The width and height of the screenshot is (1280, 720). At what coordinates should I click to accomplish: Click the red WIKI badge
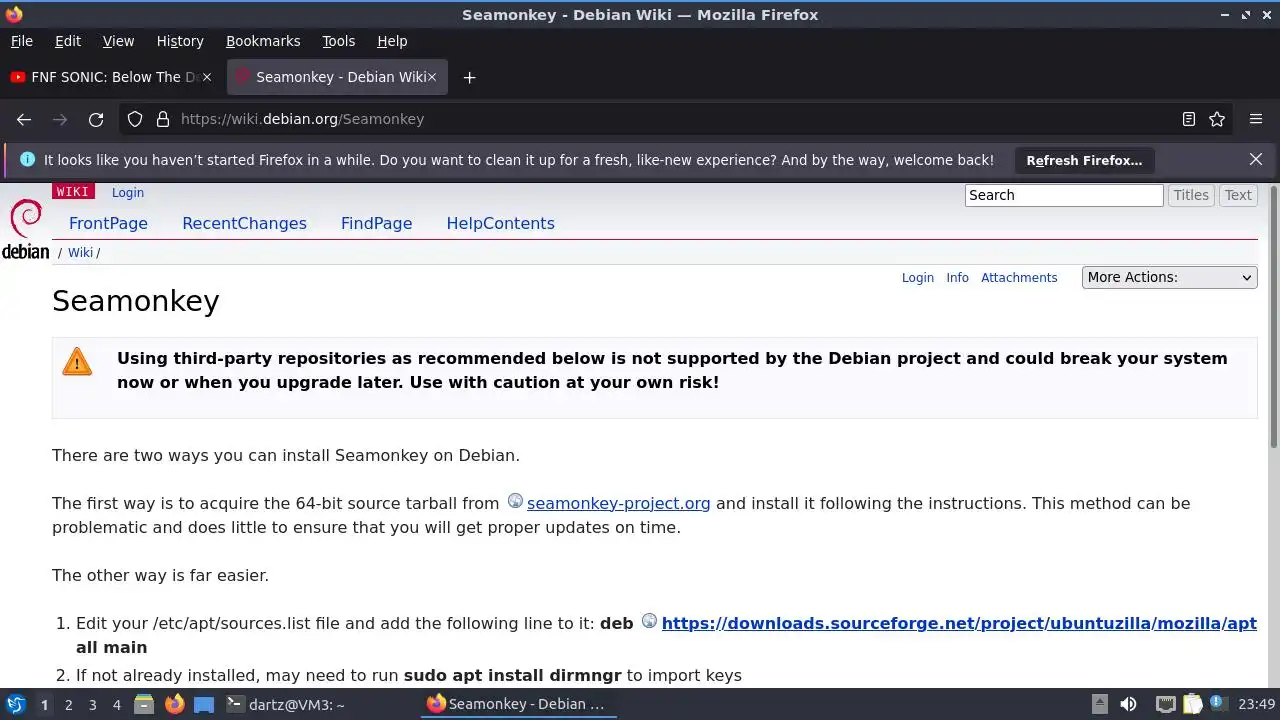click(73, 192)
